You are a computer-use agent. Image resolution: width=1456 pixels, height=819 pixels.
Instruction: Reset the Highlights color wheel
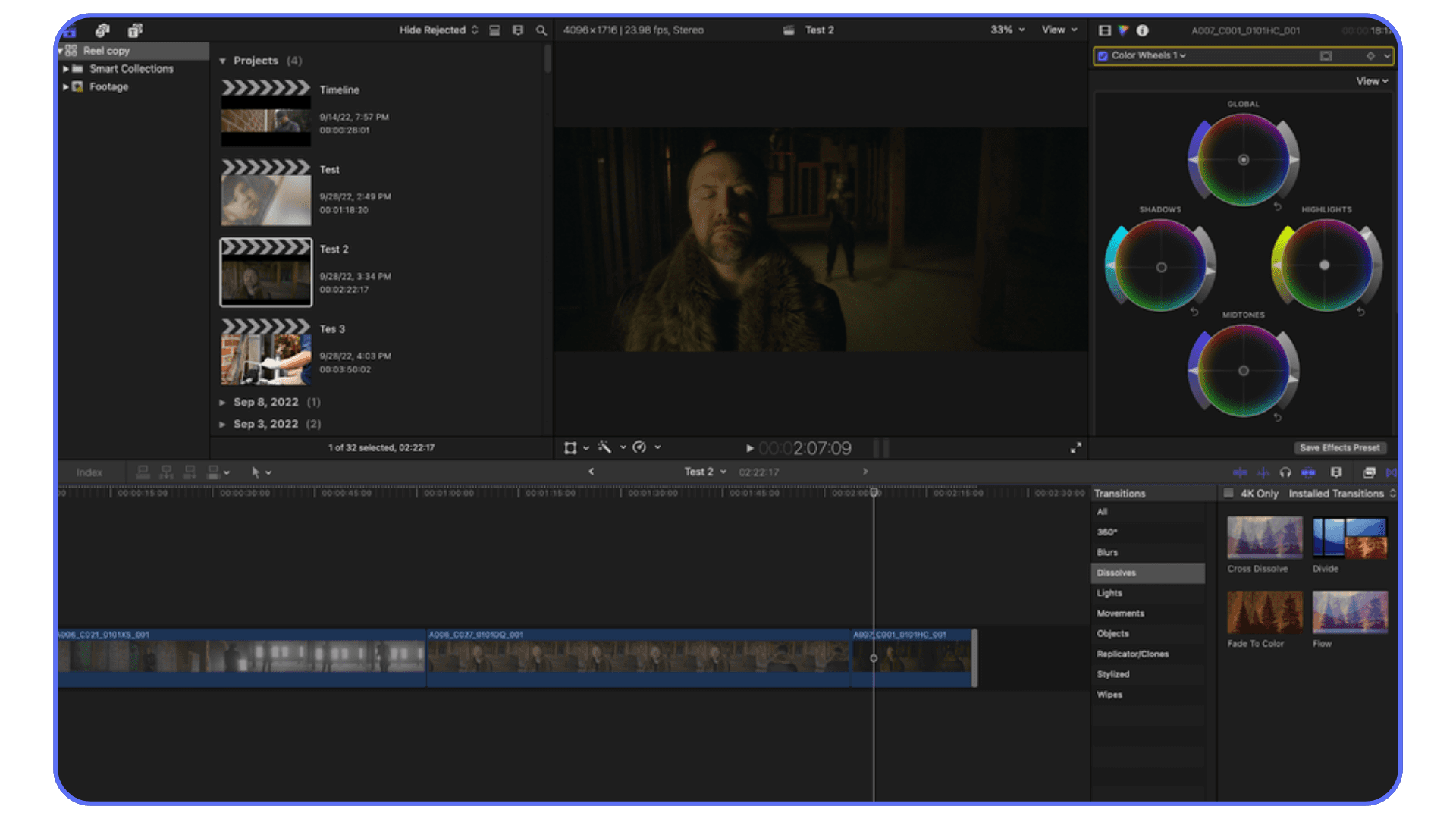tap(1361, 312)
